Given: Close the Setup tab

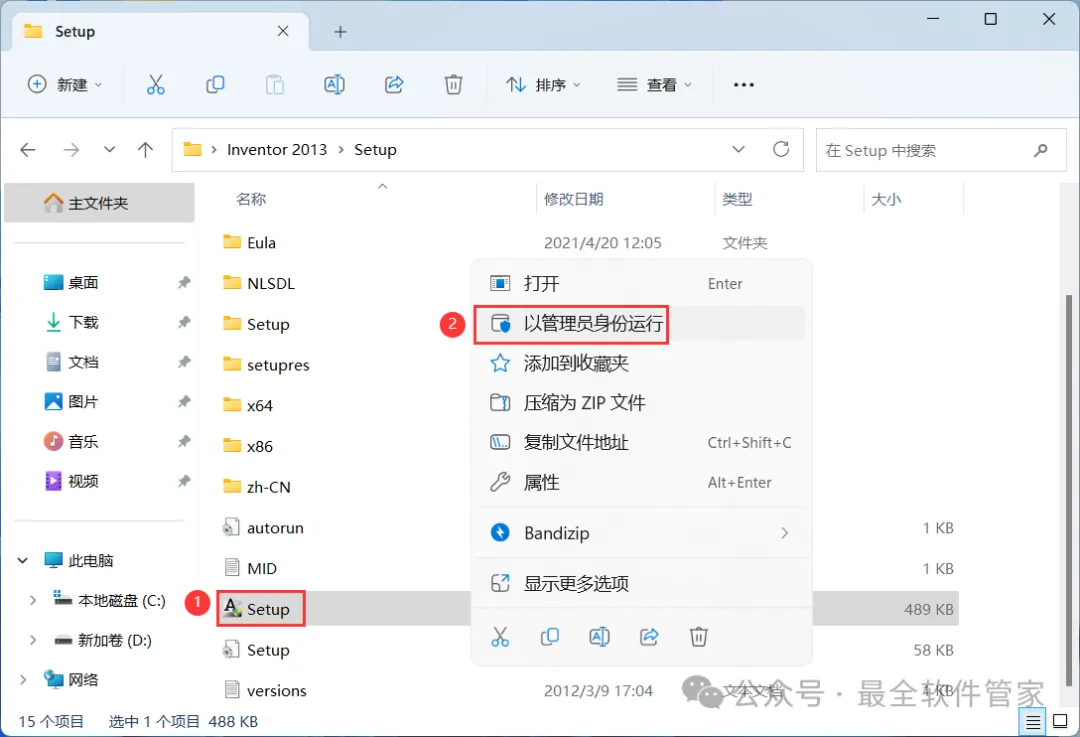Looking at the screenshot, I should coord(283,31).
